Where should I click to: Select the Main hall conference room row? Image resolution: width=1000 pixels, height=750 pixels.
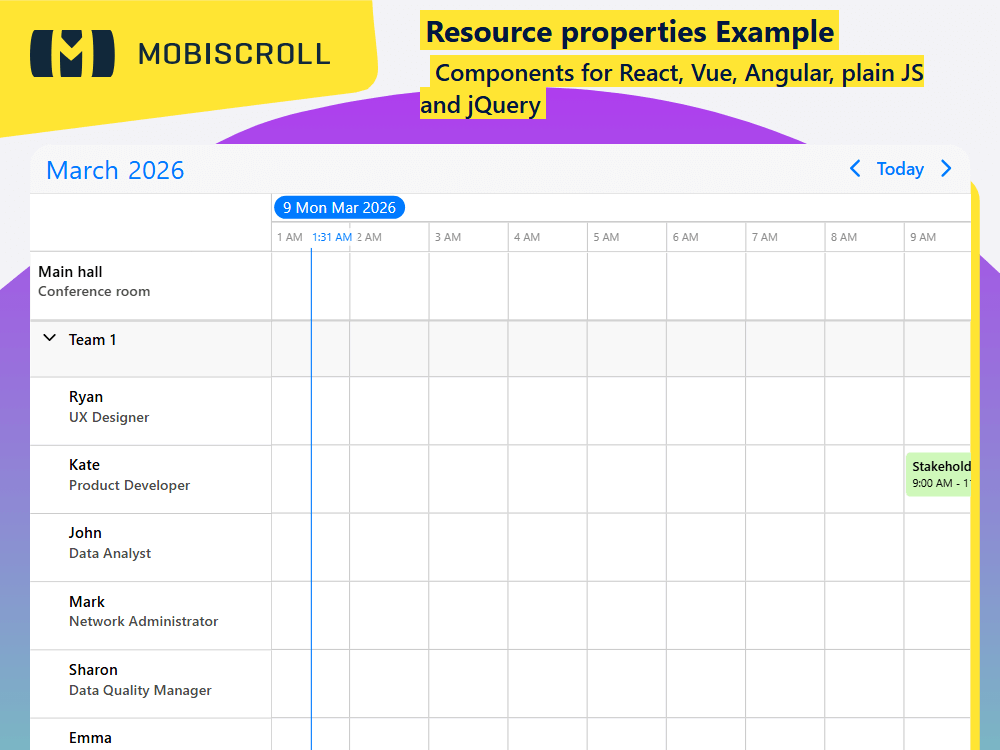coord(94,281)
